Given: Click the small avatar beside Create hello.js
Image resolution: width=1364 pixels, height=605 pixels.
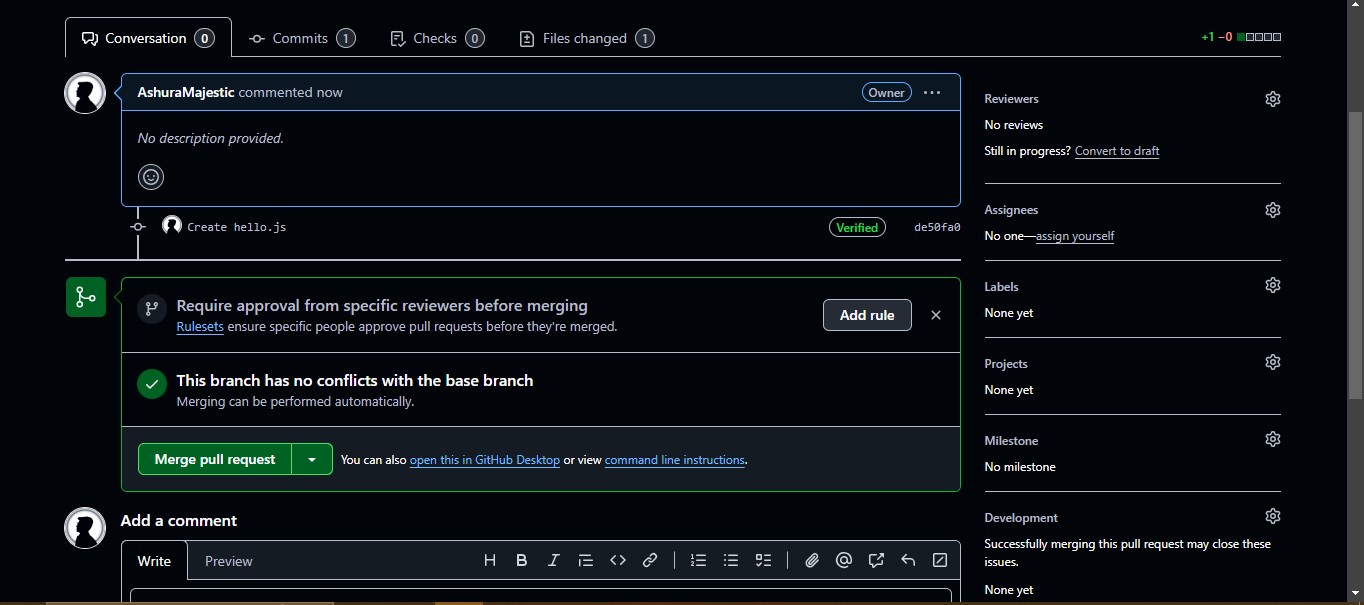Looking at the screenshot, I should (172, 225).
